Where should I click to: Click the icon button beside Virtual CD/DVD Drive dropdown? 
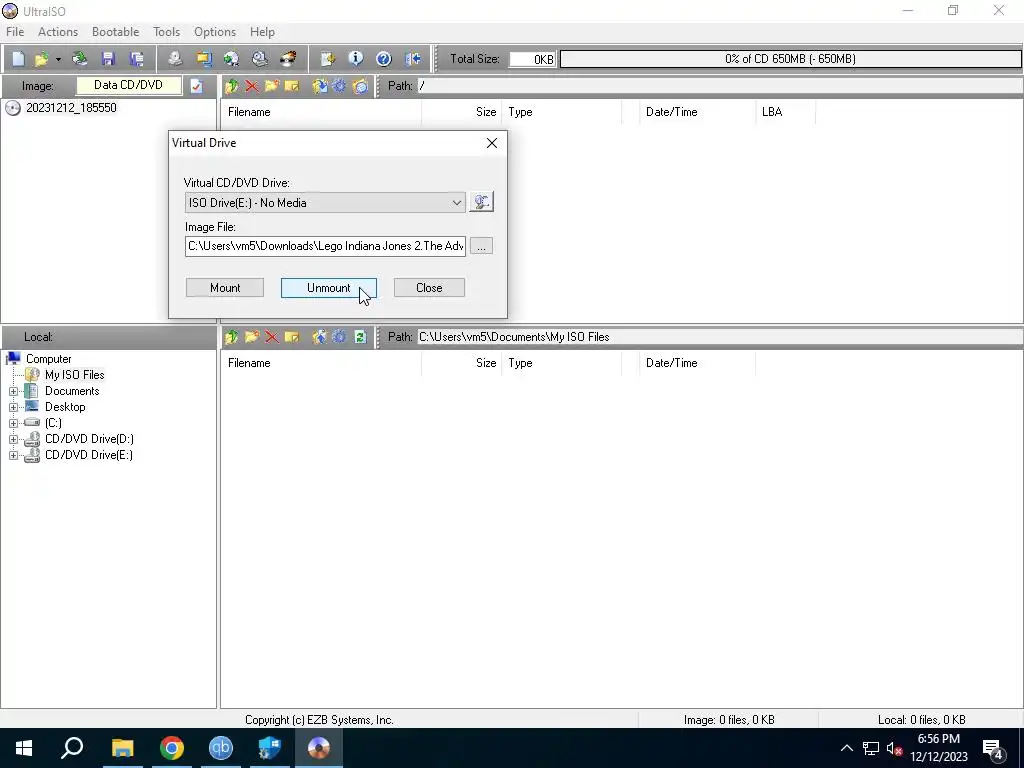(481, 202)
